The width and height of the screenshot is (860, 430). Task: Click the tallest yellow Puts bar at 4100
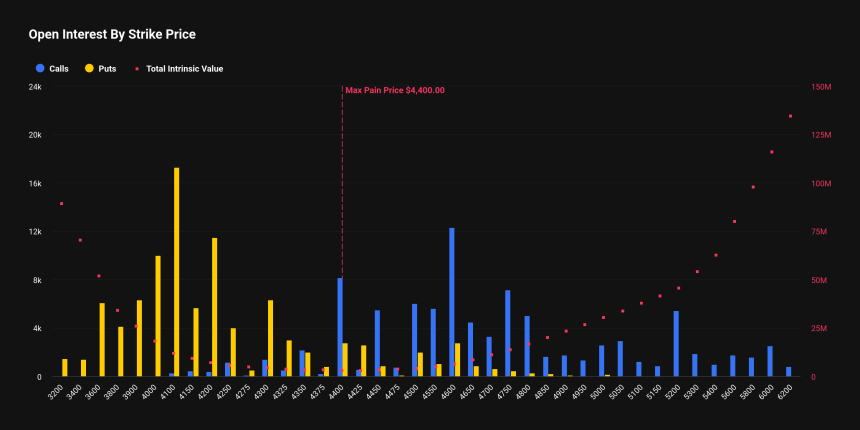[x=177, y=272]
